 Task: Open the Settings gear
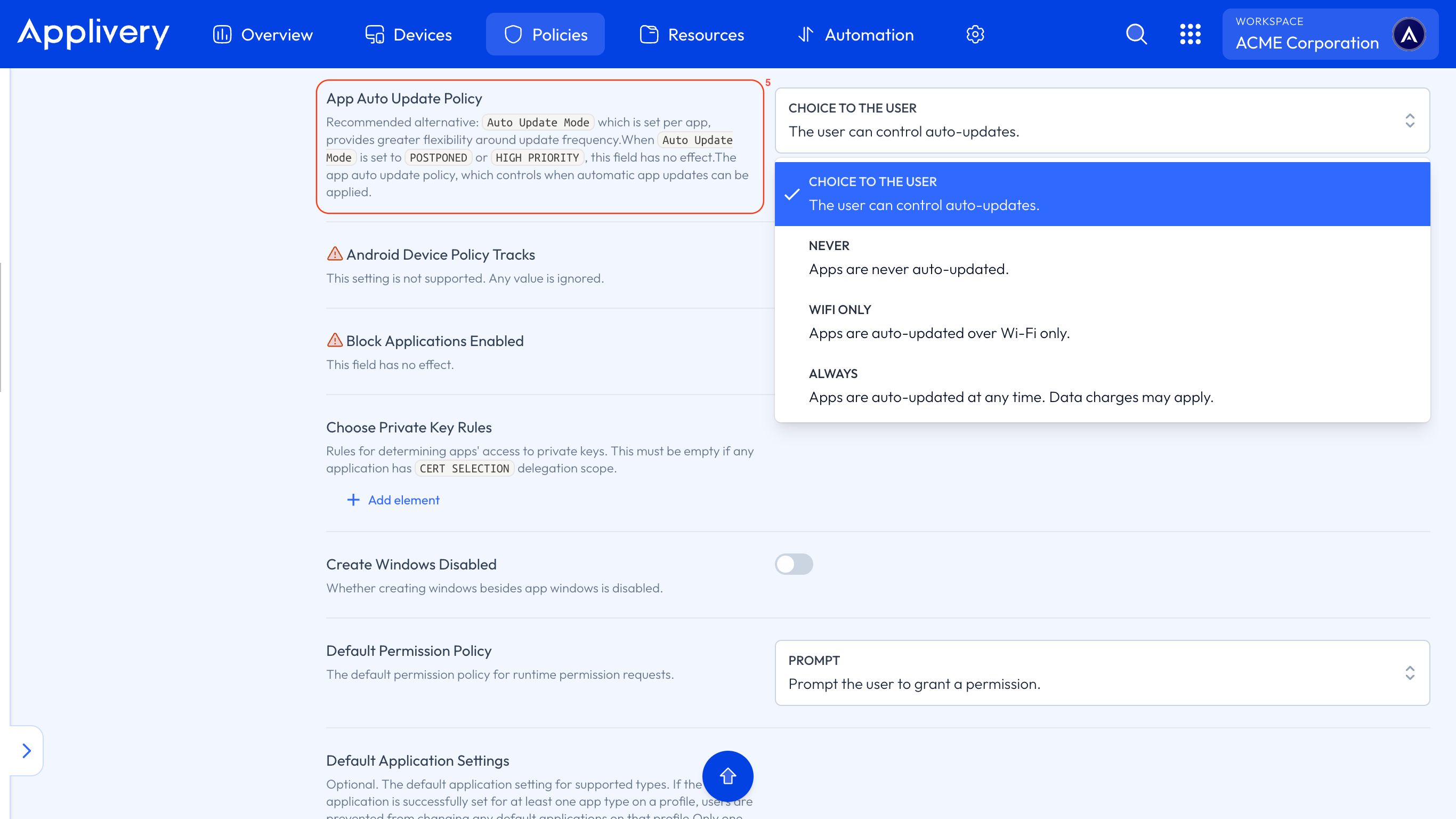point(975,34)
